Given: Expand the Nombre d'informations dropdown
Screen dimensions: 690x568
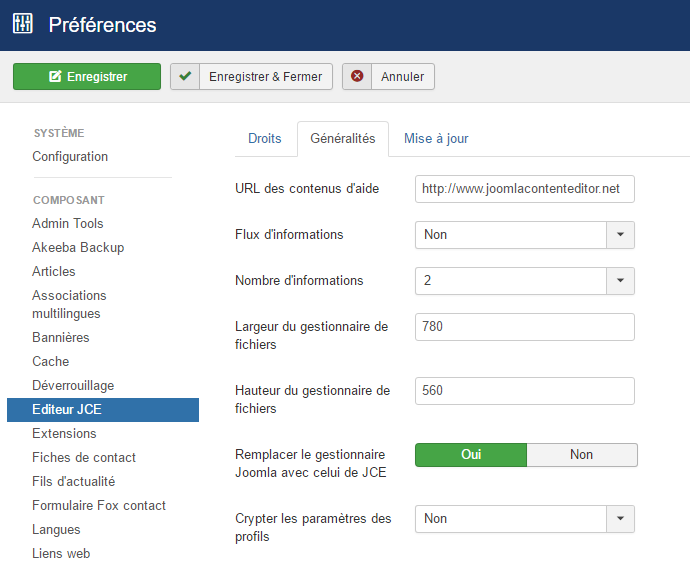Looking at the screenshot, I should coord(525,281).
